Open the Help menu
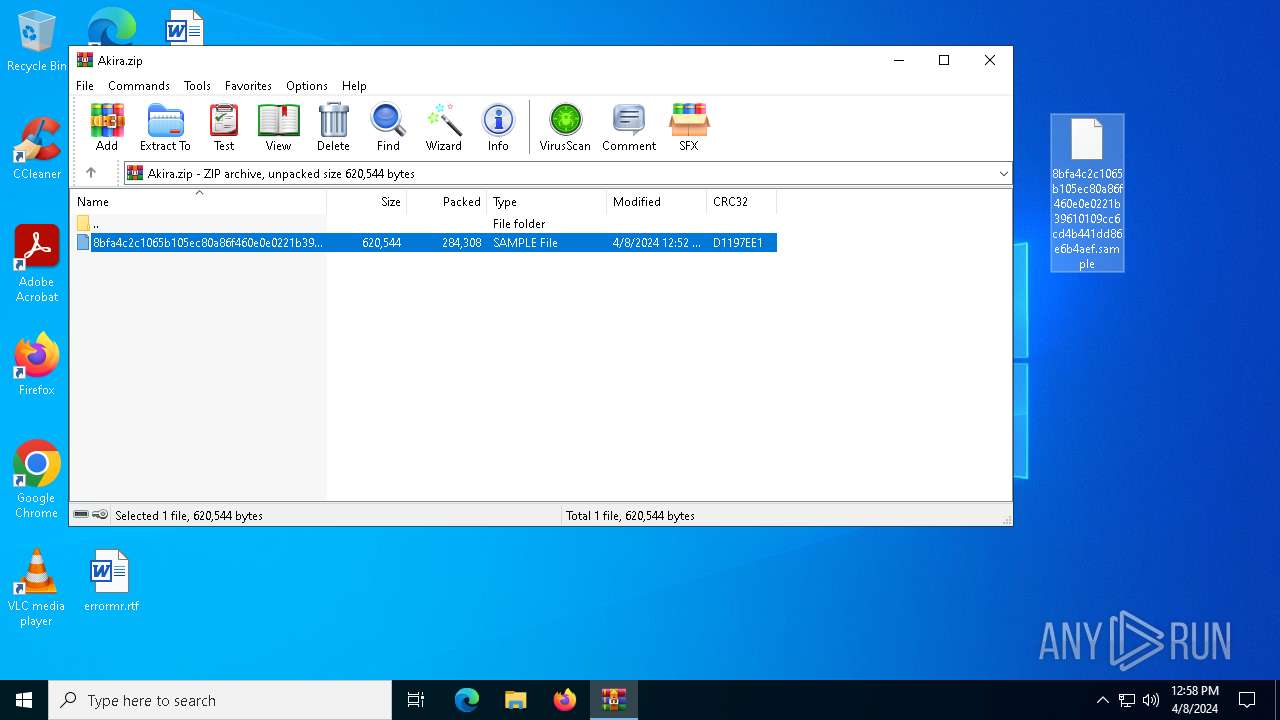 point(354,86)
